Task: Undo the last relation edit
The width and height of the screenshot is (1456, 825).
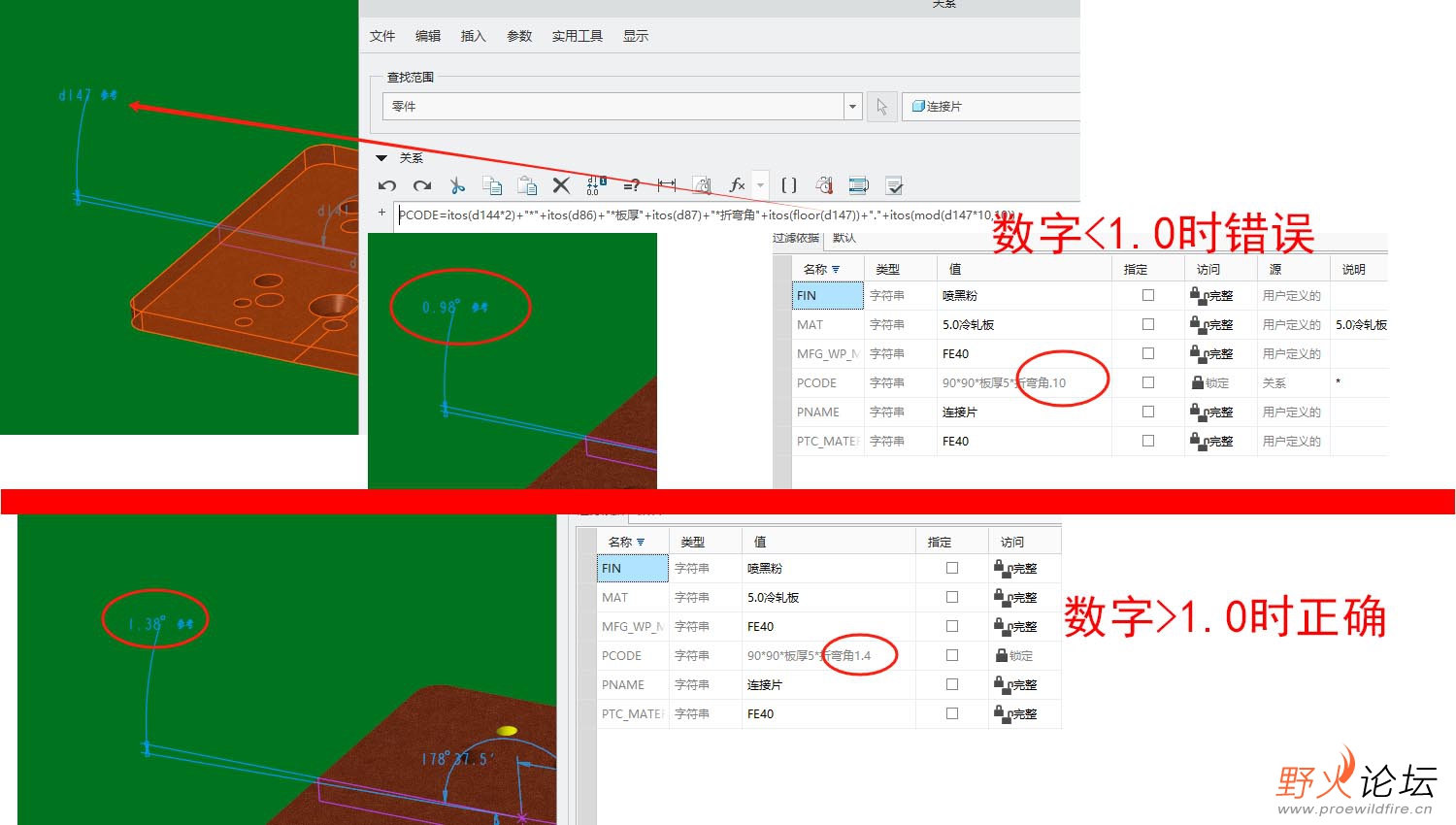Action: (387, 185)
